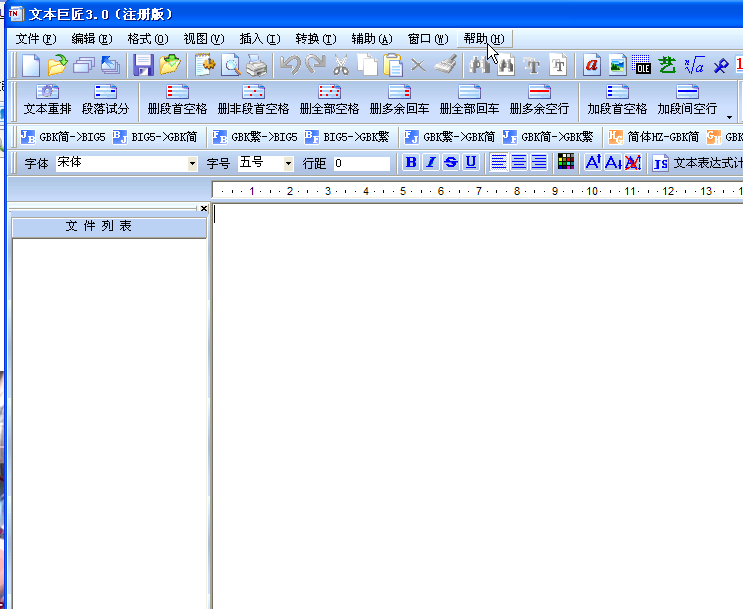Viewport: 743px width, 609px height.
Task: Click the red letter 'a' insert icon
Action: pyautogui.click(x=591, y=65)
